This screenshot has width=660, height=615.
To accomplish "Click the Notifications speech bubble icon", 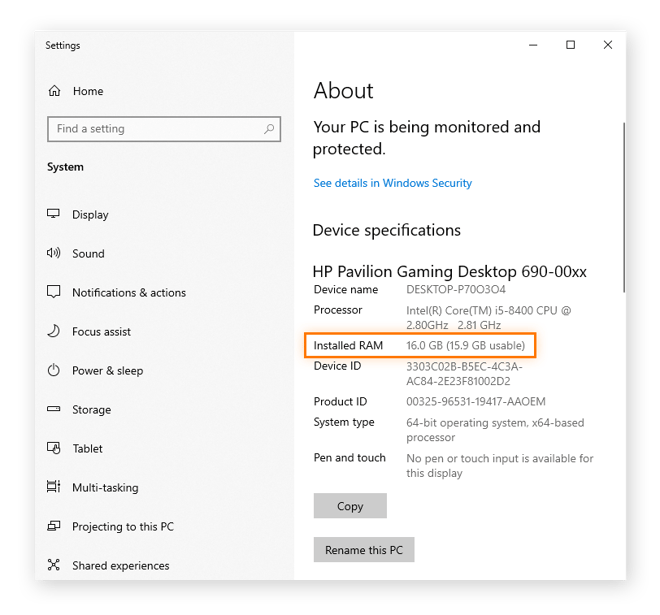I will [53, 292].
